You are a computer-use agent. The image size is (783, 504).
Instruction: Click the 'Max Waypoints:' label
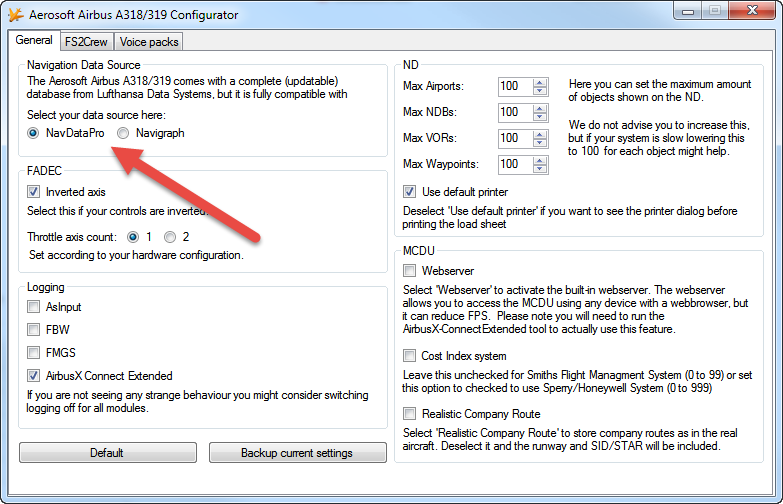coord(441,164)
